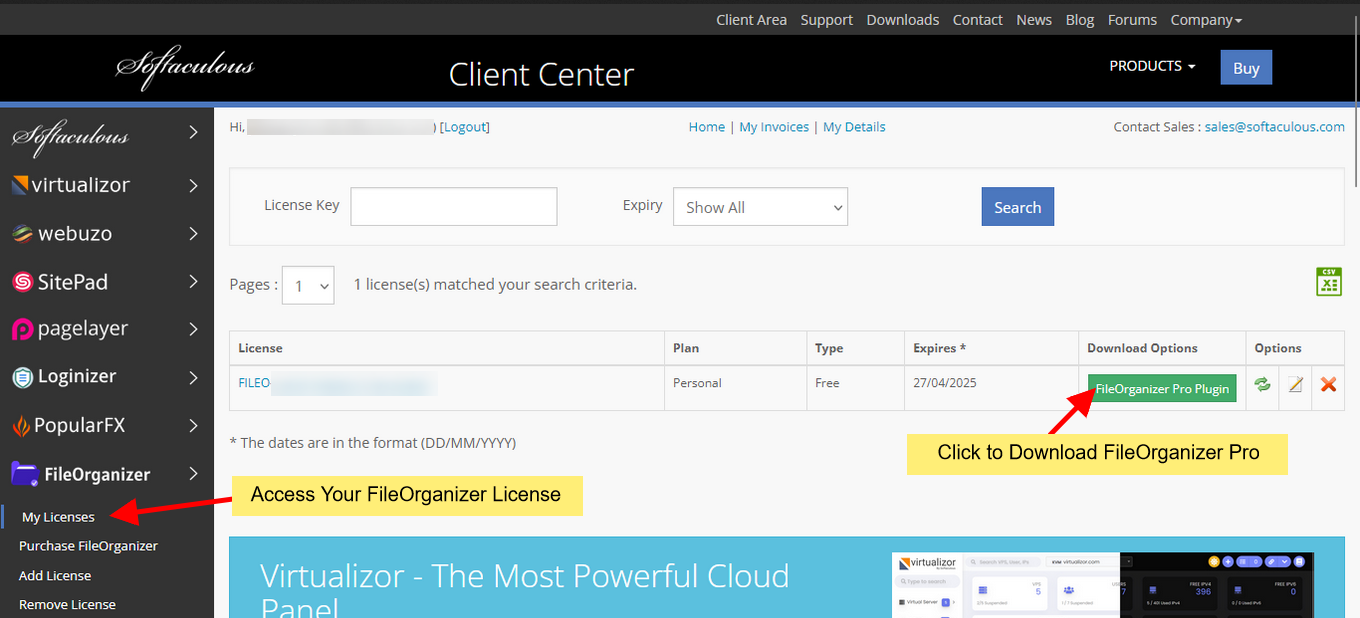
Task: Export licenses to CSV
Action: tap(1328, 282)
